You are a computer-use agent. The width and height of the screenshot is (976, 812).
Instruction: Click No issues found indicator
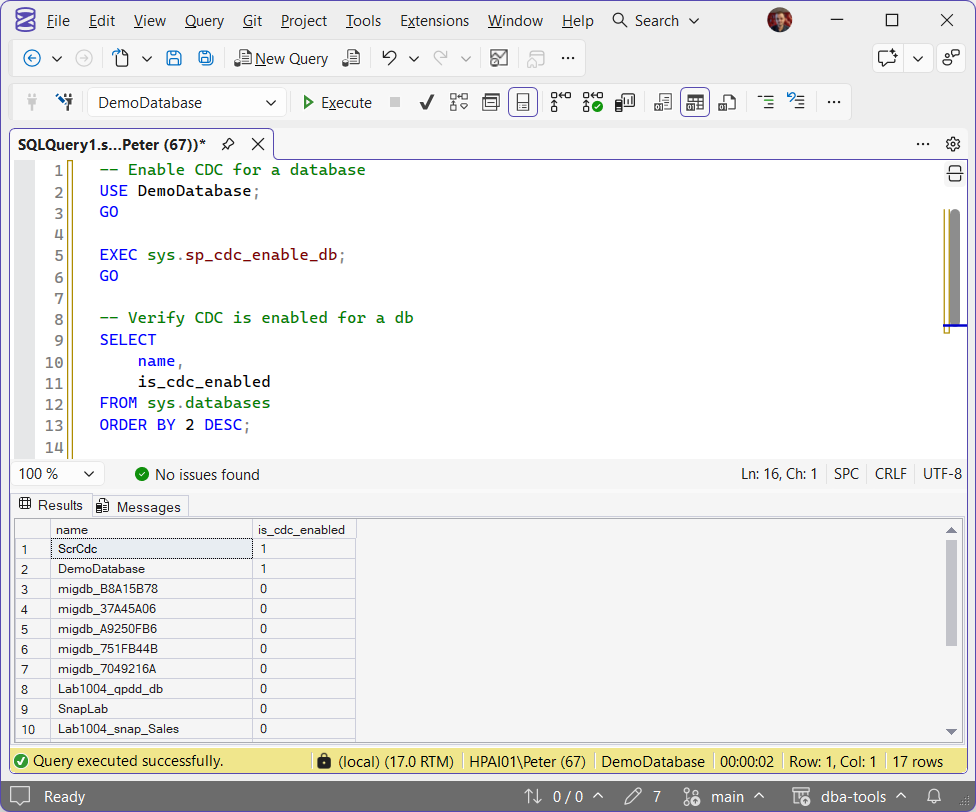pyautogui.click(x=197, y=475)
